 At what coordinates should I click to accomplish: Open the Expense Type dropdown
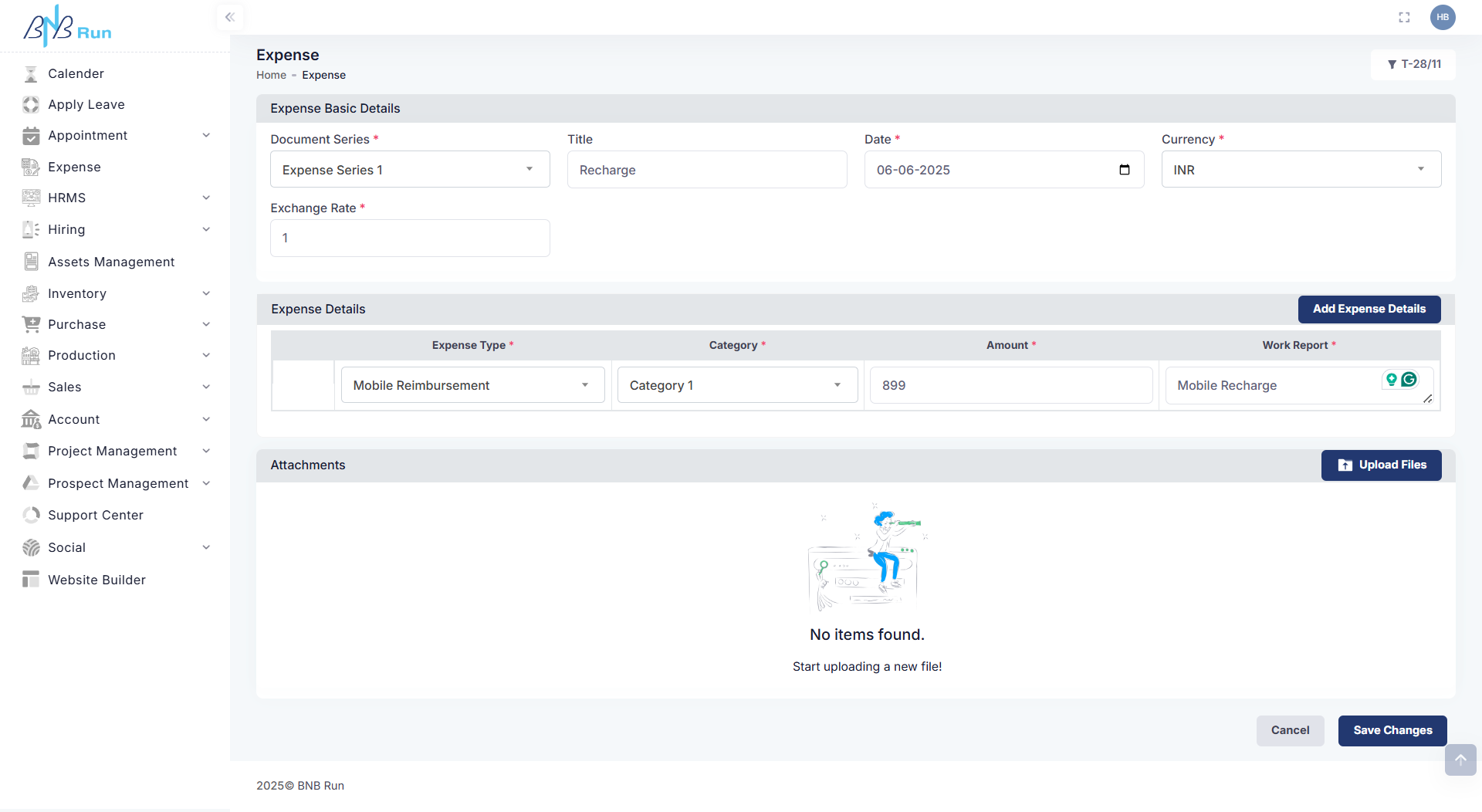click(x=472, y=385)
